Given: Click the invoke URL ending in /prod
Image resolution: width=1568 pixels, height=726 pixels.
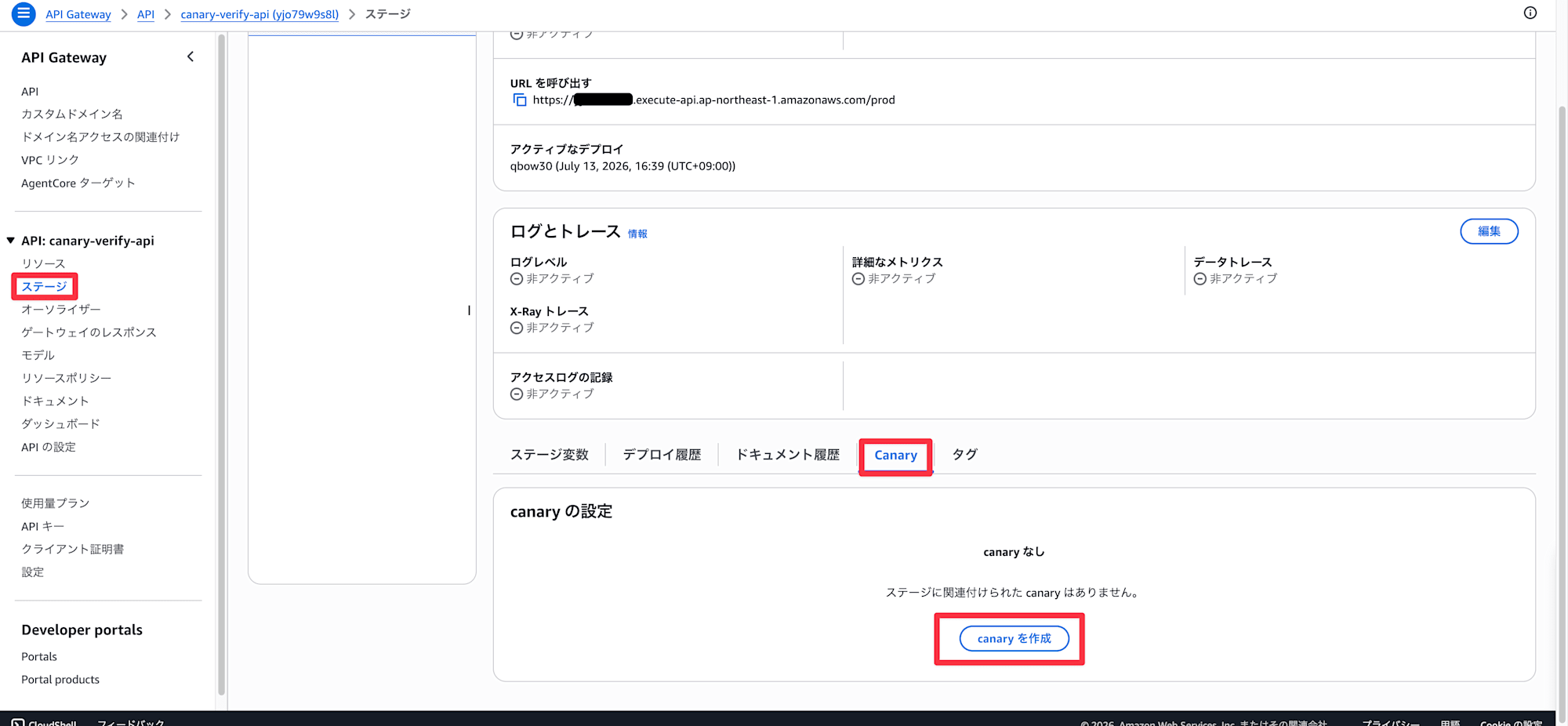Looking at the screenshot, I should coord(713,100).
